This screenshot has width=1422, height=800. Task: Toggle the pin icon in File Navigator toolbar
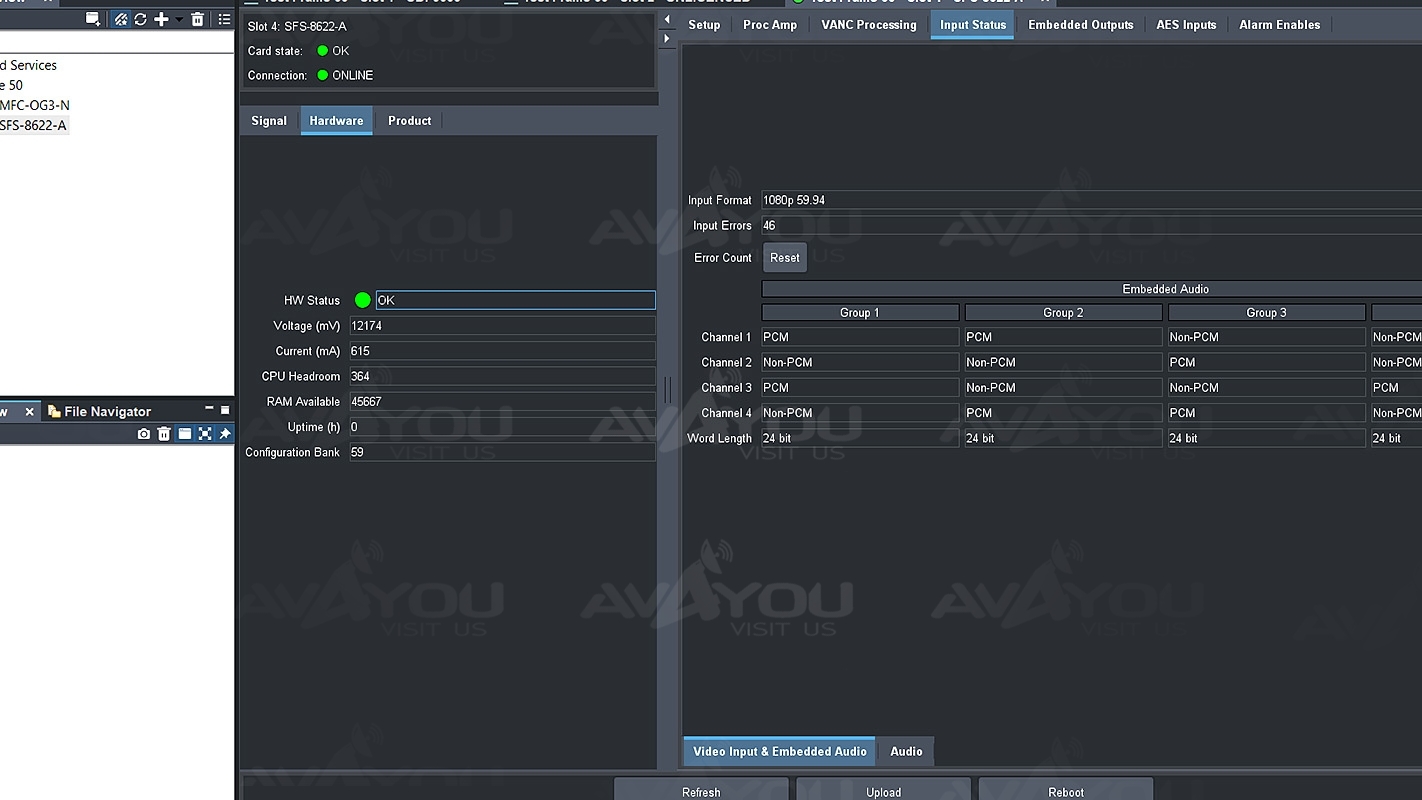225,434
